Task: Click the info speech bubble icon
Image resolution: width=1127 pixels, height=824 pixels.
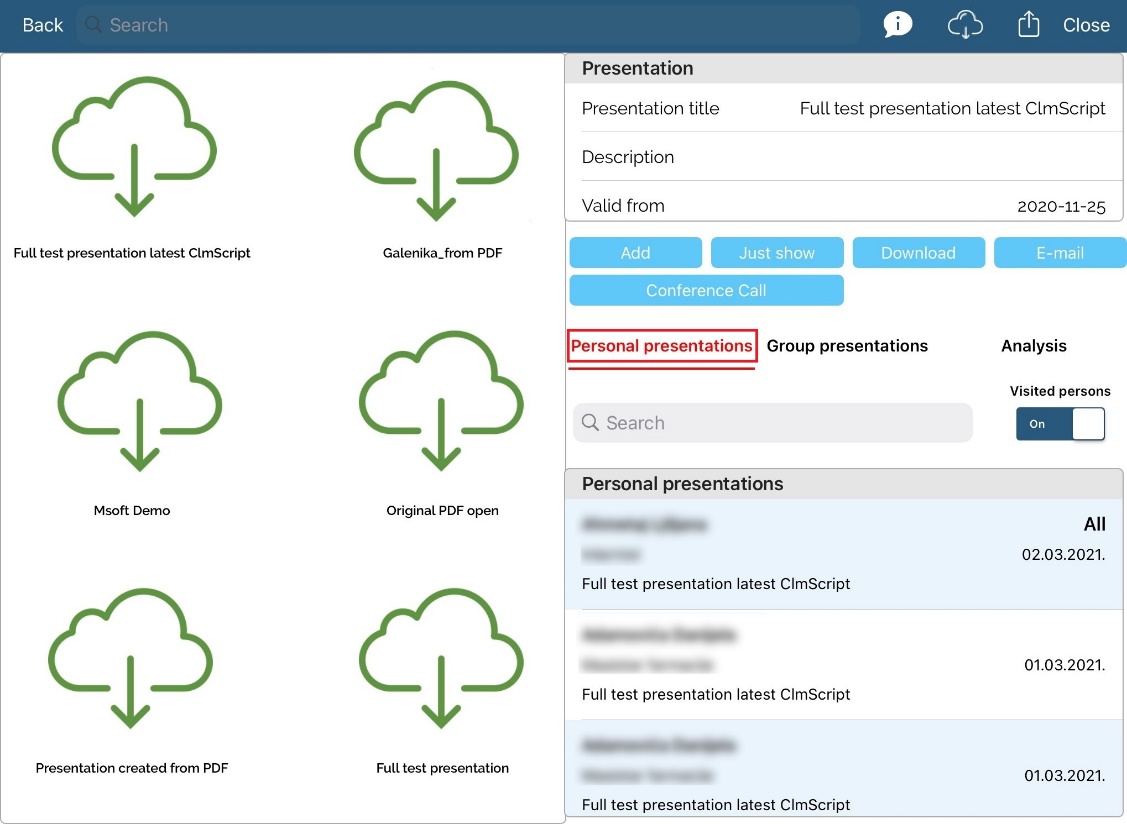Action: click(x=897, y=25)
